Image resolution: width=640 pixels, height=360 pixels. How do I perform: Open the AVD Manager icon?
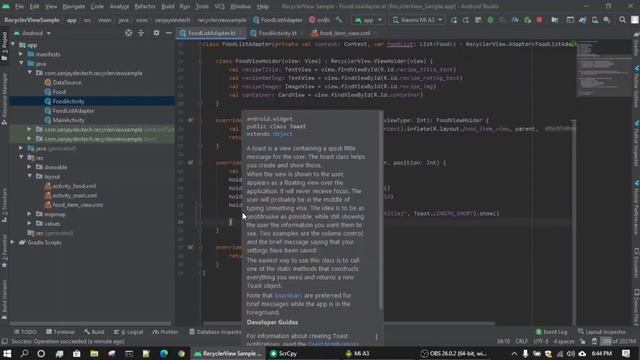pos(595,20)
